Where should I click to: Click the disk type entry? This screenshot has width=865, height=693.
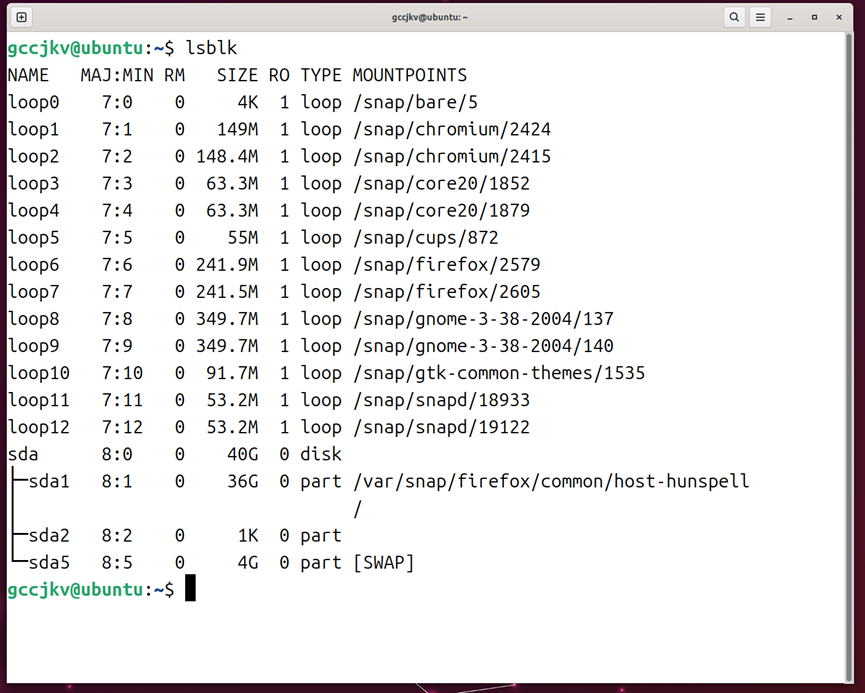pos(321,454)
